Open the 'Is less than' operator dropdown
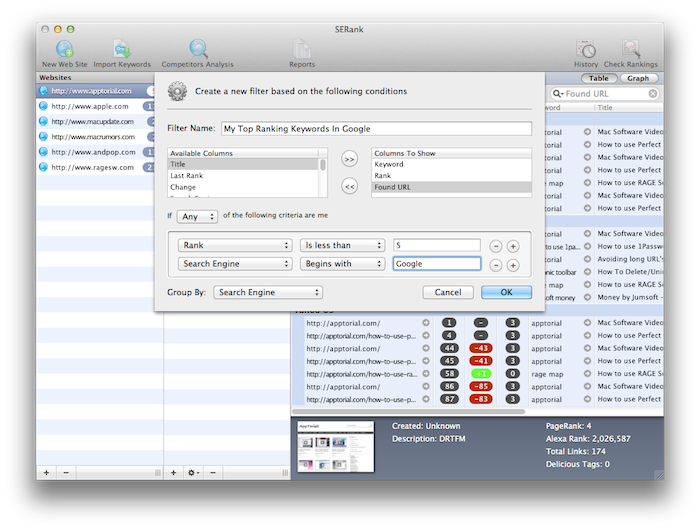The width and height of the screenshot is (700, 530). click(342, 245)
